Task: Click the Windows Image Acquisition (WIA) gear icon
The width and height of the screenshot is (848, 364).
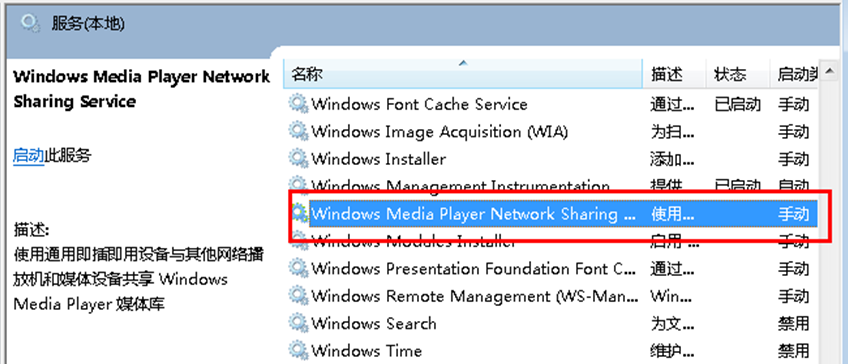Action: (x=299, y=131)
